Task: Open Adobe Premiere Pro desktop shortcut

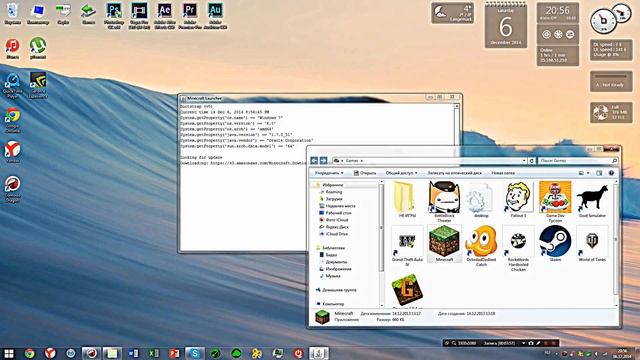Action: click(190, 16)
